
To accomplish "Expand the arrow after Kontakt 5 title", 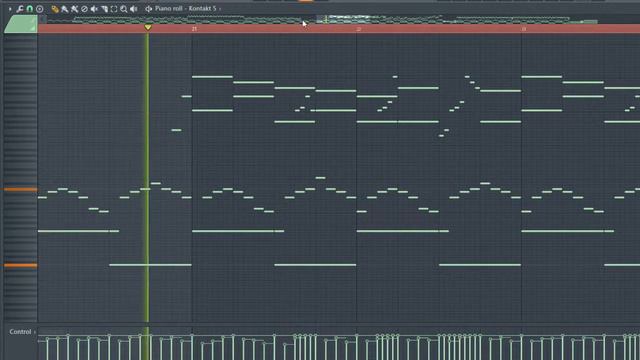I will pyautogui.click(x=220, y=9).
